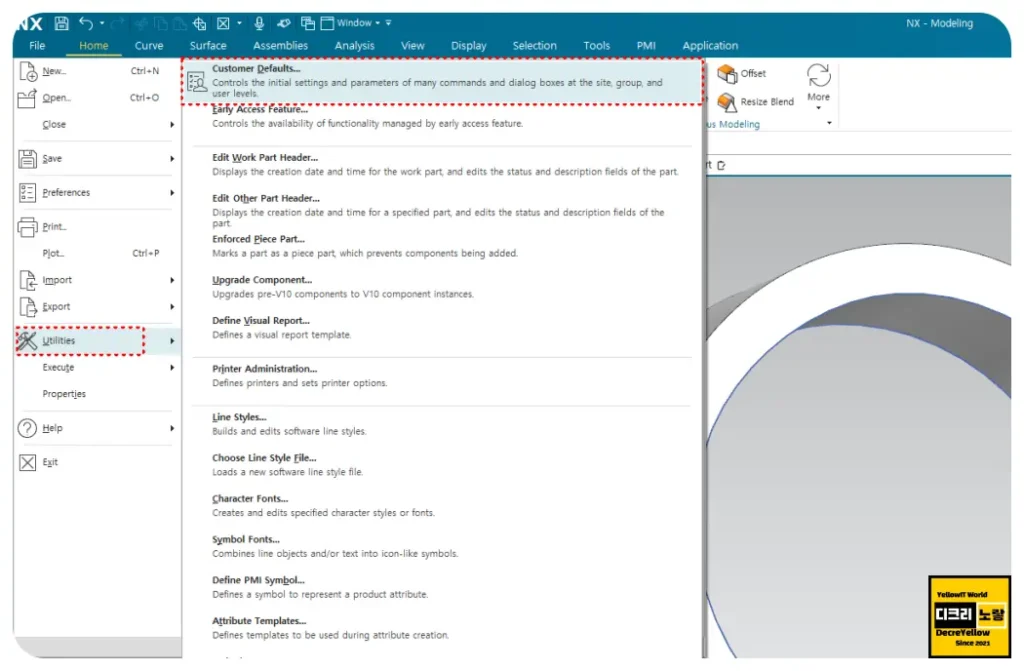Expand the Import submenu arrow

click(x=172, y=280)
